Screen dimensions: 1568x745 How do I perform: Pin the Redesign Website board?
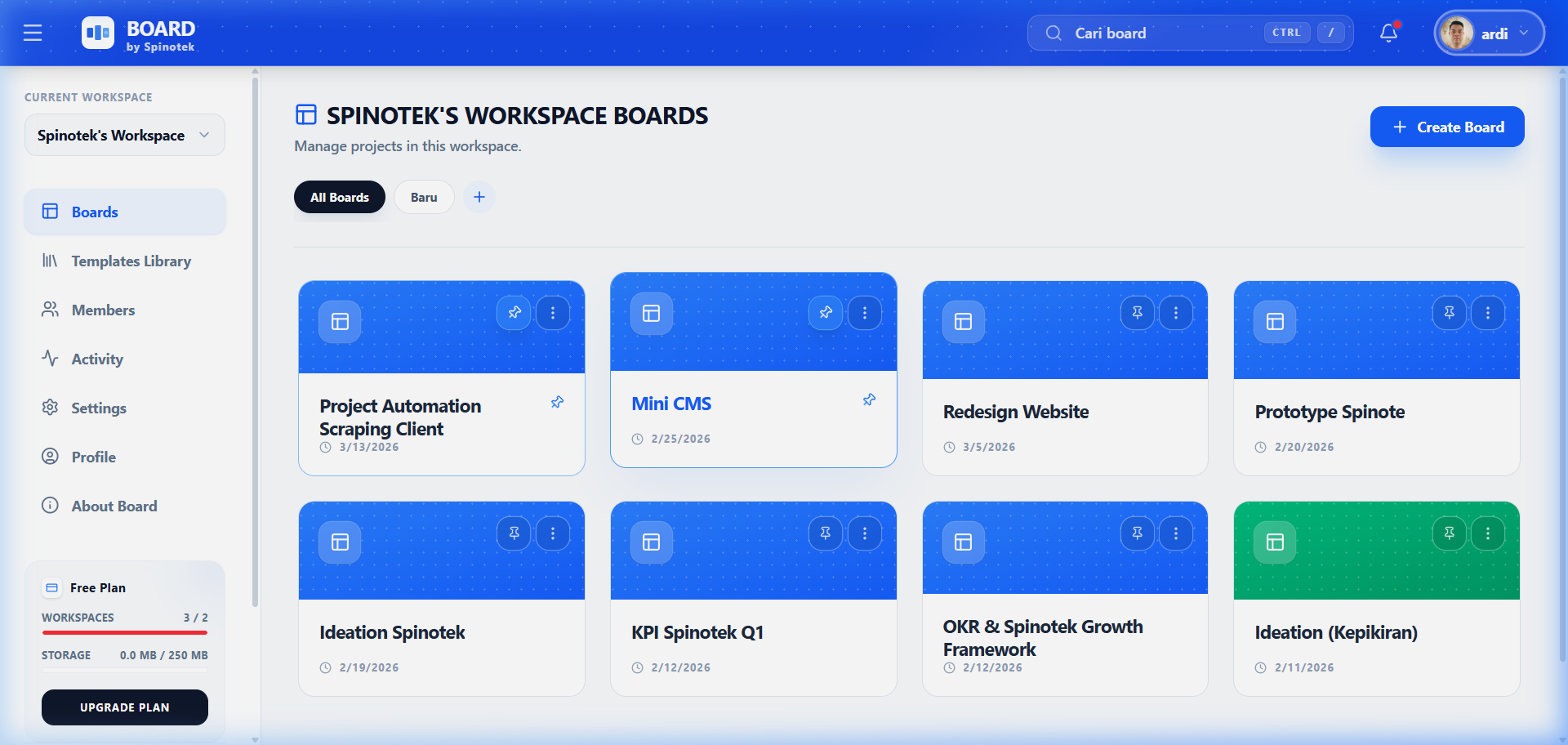point(1137,312)
